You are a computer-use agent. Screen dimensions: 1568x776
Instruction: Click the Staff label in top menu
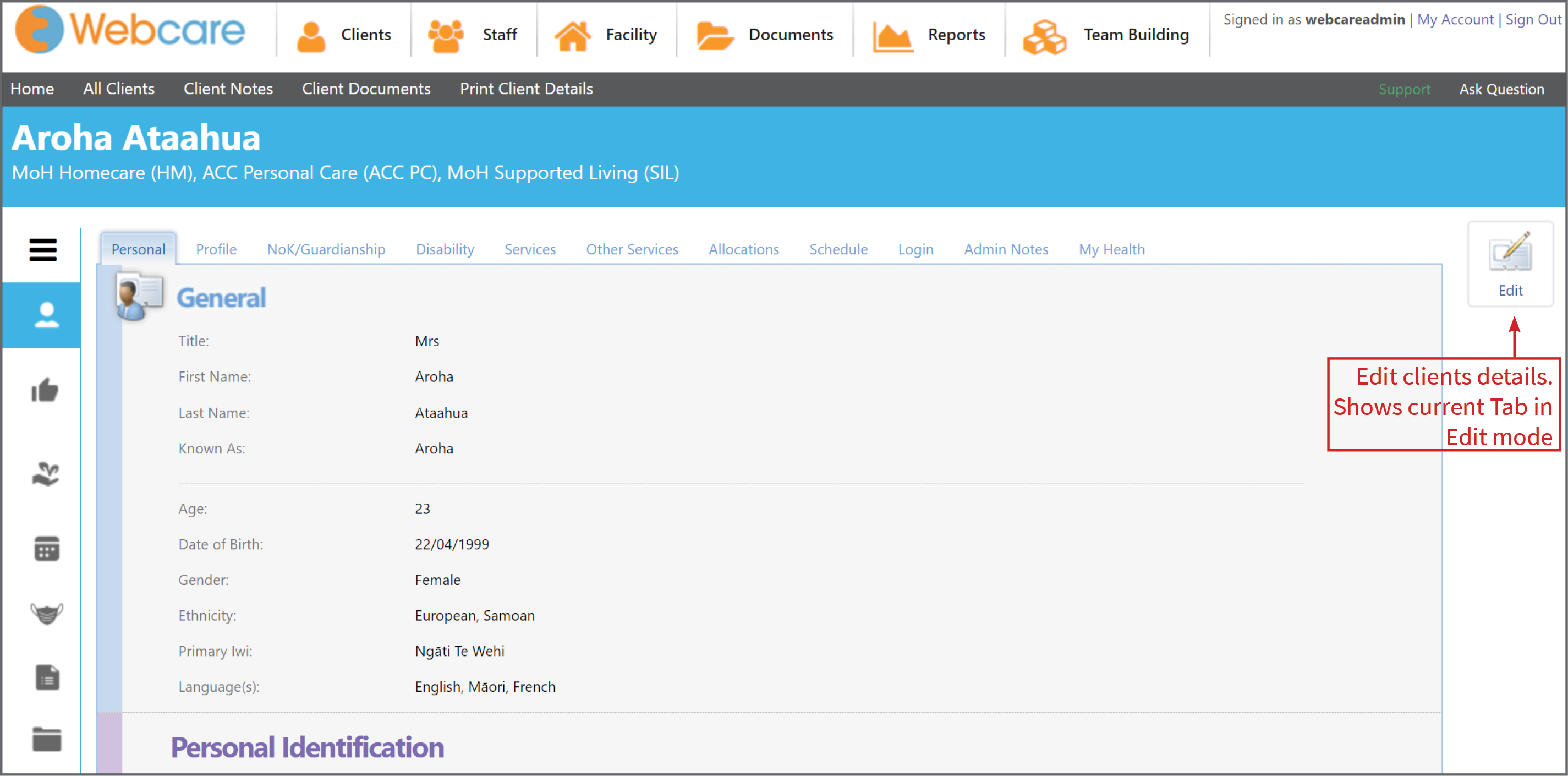[x=500, y=35]
